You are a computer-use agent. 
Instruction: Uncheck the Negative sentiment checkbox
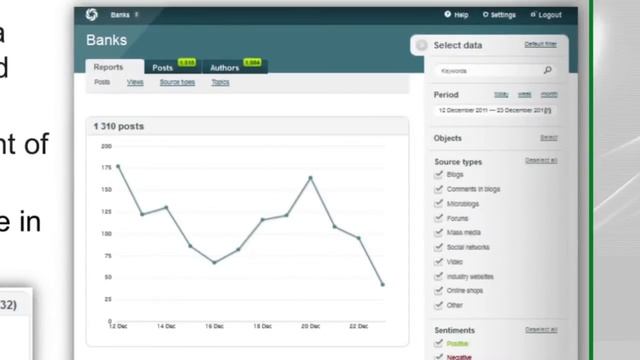(x=439, y=357)
